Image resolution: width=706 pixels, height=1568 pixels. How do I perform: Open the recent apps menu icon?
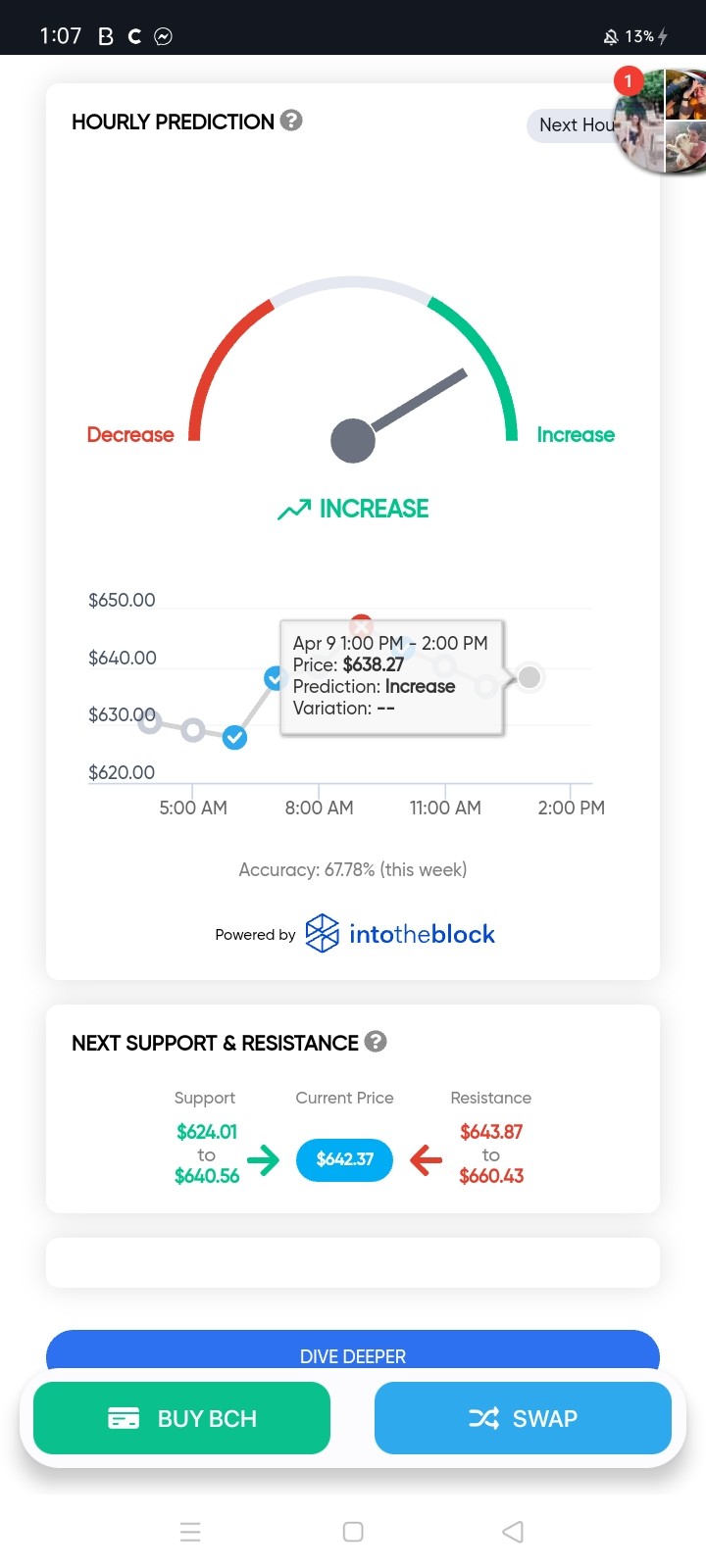pyautogui.click(x=190, y=1532)
